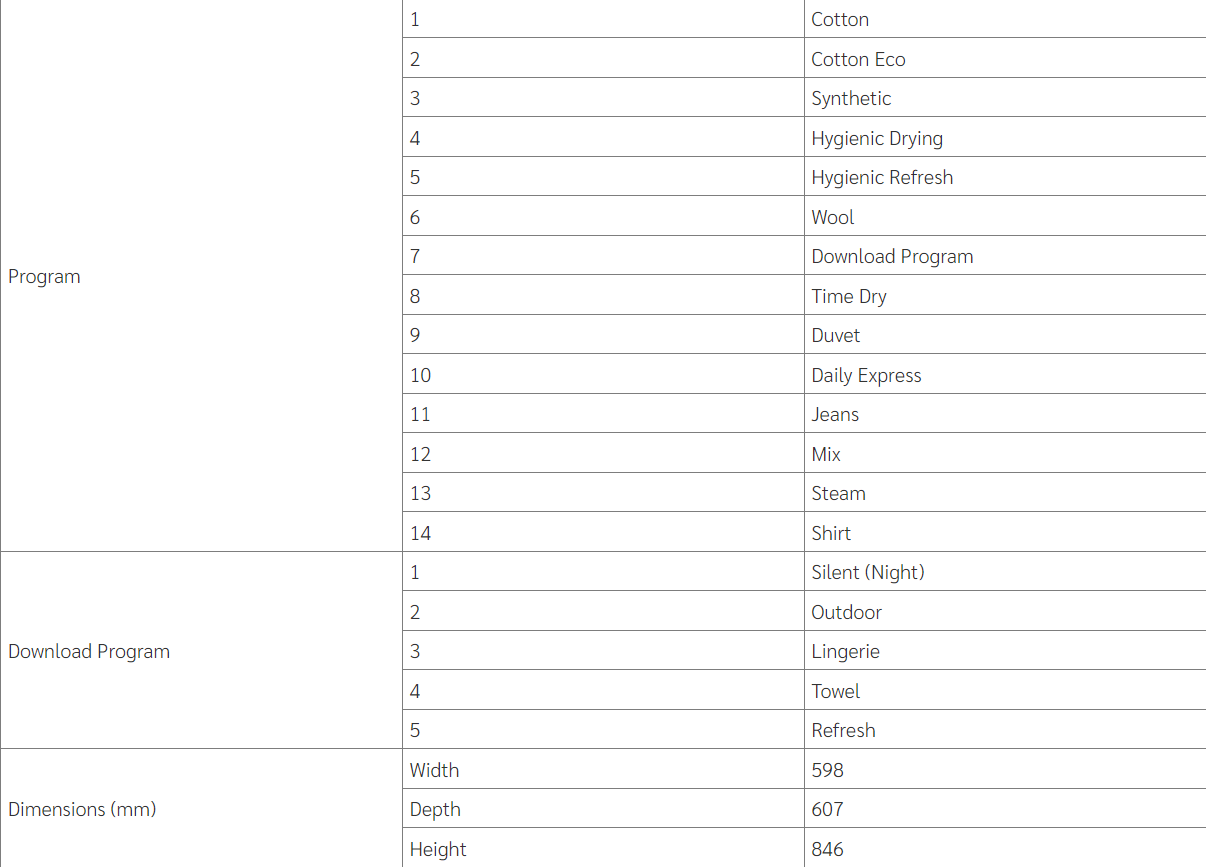The image size is (1206, 867).
Task: Click the Steam program cell
Action: [838, 493]
